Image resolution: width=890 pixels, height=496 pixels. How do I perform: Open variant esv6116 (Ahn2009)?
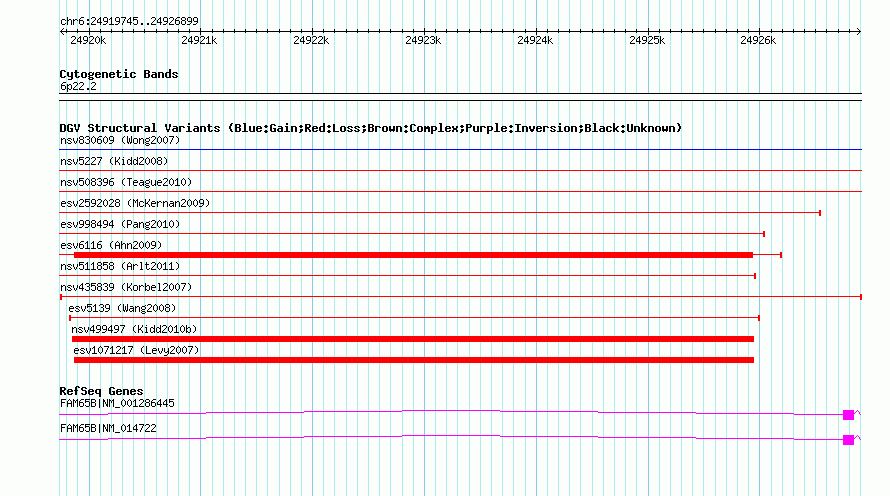tap(111, 245)
